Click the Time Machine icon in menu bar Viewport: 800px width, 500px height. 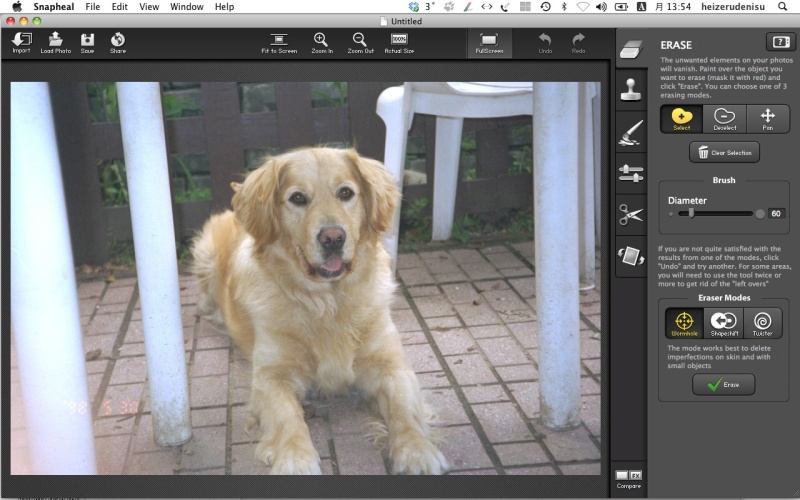click(x=545, y=7)
